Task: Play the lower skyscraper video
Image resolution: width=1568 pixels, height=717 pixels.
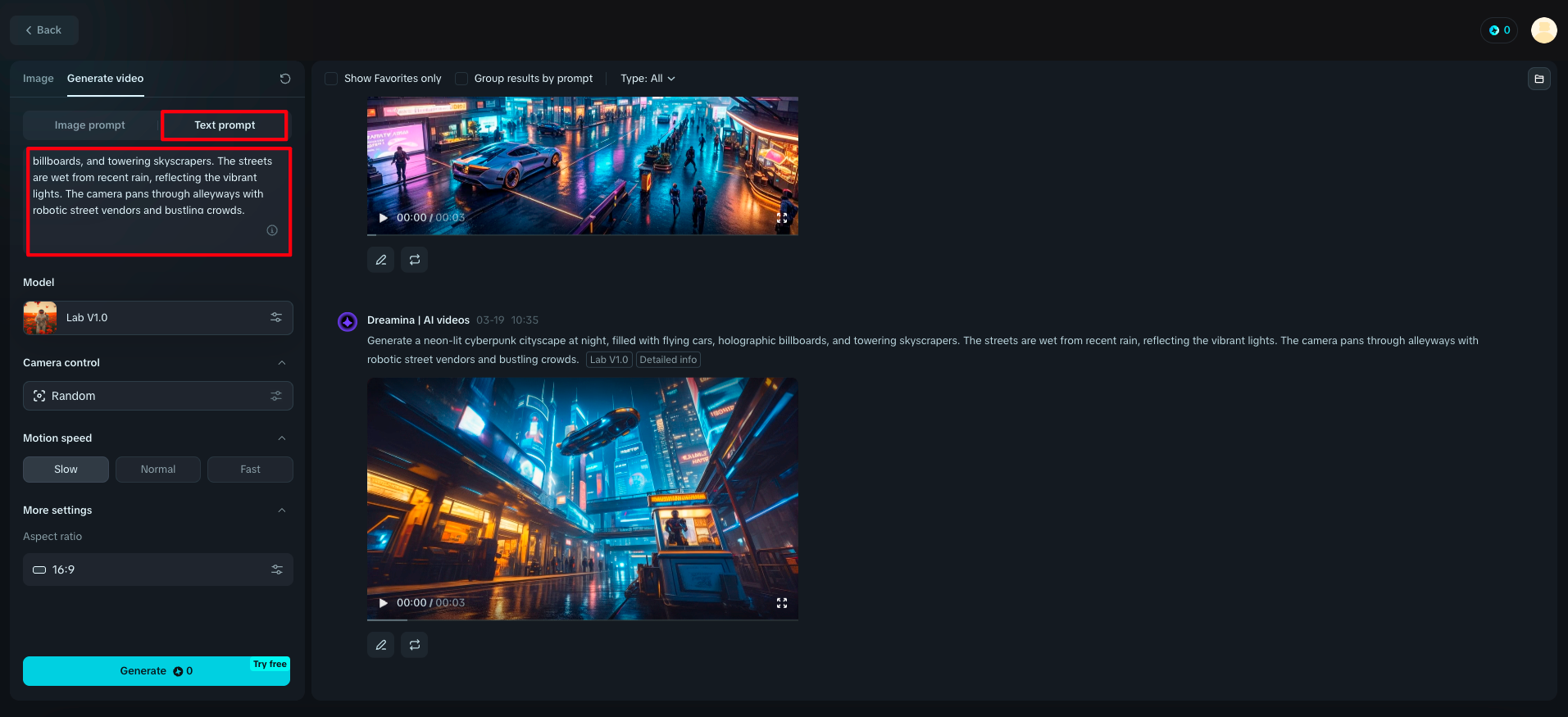Action: coord(383,603)
